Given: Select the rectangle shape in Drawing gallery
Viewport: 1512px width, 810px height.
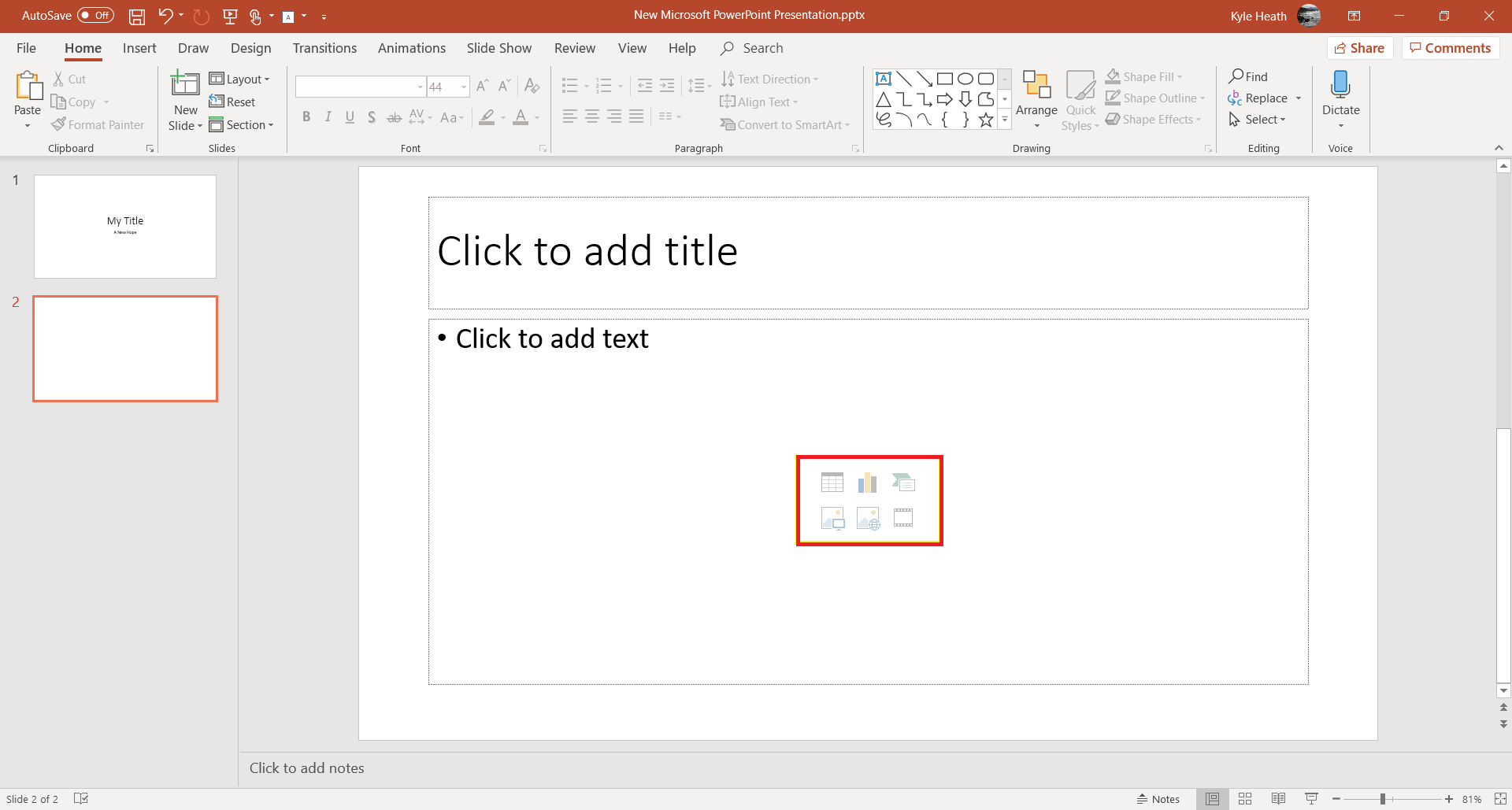Looking at the screenshot, I should coord(945,78).
